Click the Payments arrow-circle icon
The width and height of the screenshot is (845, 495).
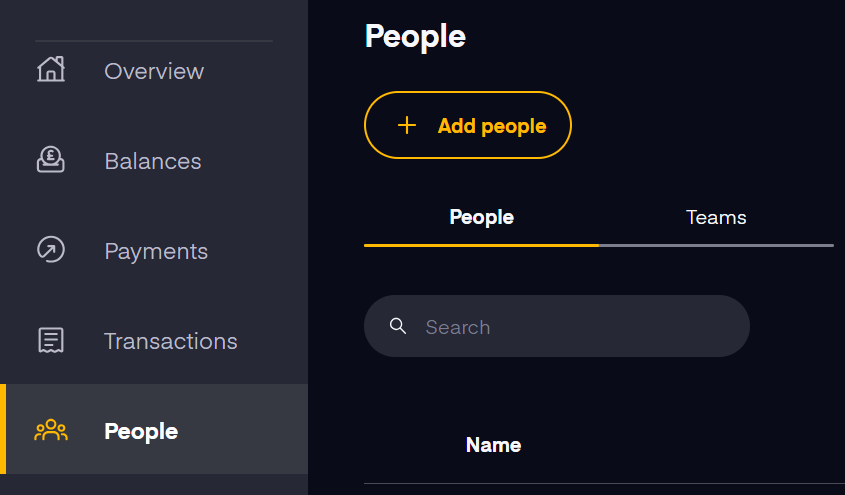pos(51,249)
